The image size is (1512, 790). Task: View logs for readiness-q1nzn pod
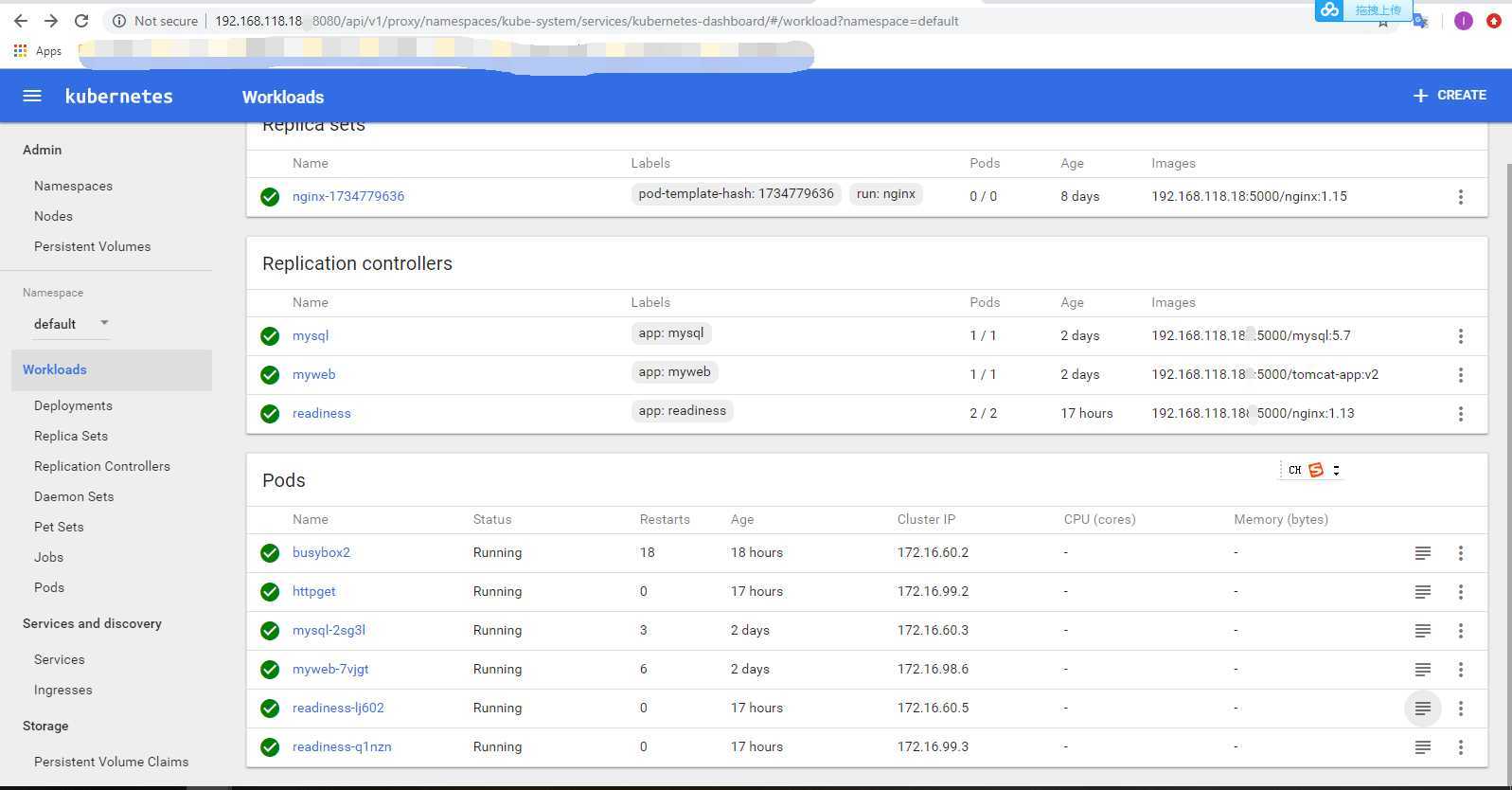click(1422, 747)
